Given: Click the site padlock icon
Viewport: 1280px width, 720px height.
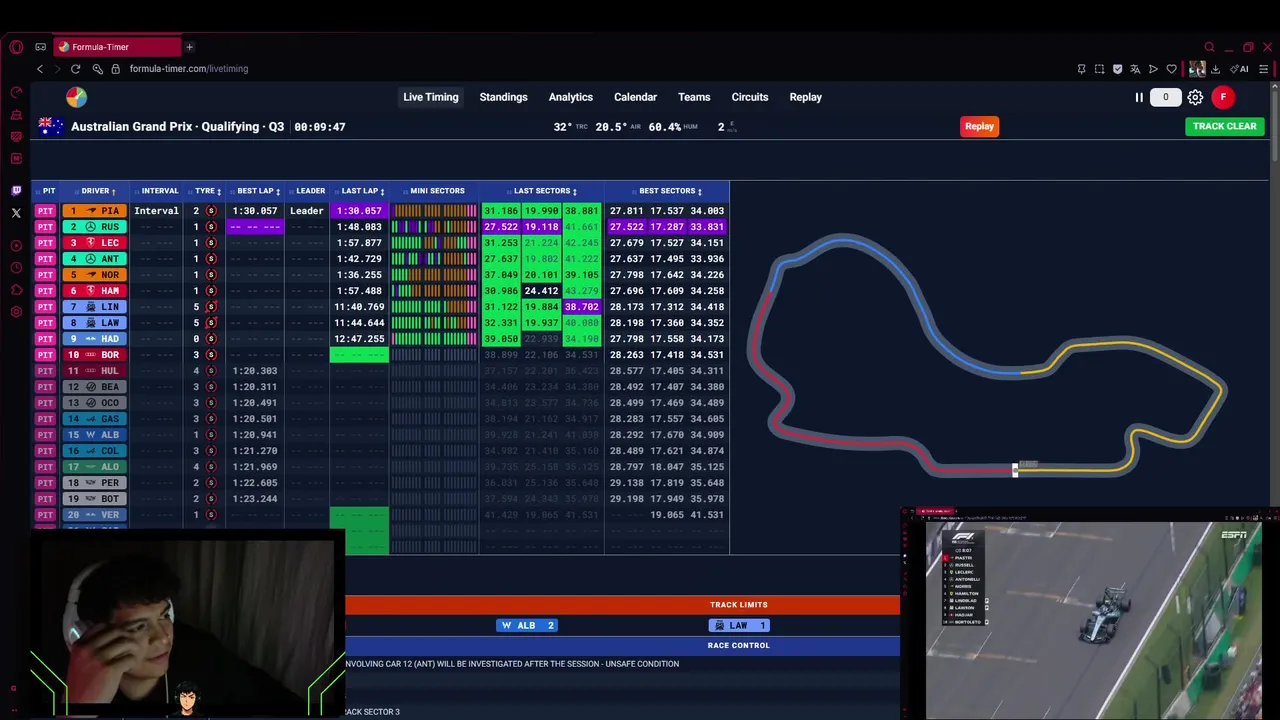Looking at the screenshot, I should pos(115,69).
